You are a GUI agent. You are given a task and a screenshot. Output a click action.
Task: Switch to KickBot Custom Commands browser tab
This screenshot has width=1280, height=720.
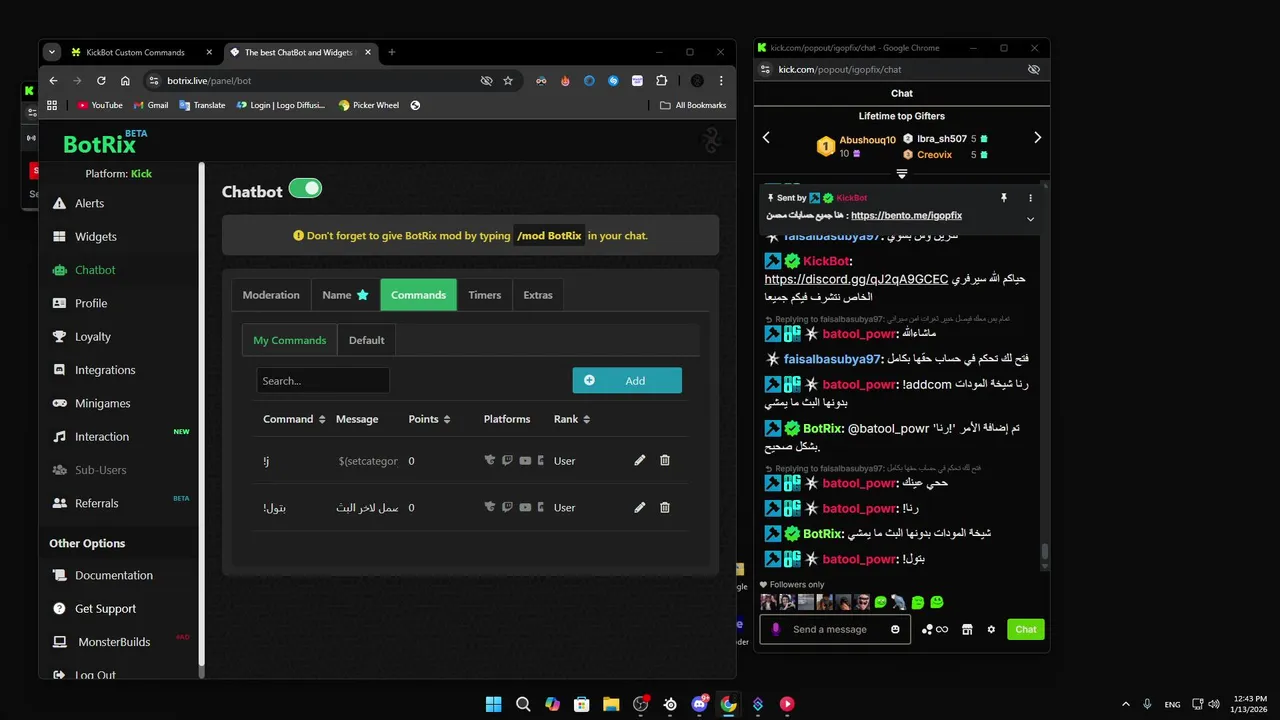[141, 52]
